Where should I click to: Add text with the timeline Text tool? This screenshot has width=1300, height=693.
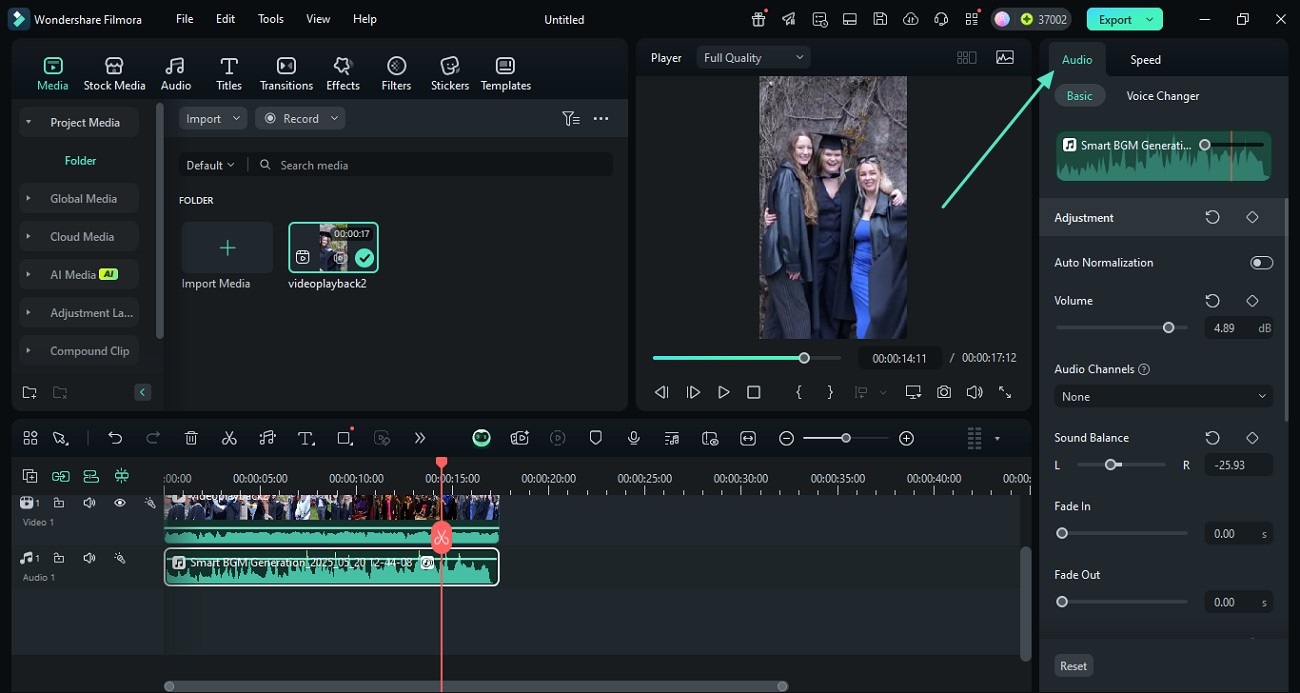point(306,438)
